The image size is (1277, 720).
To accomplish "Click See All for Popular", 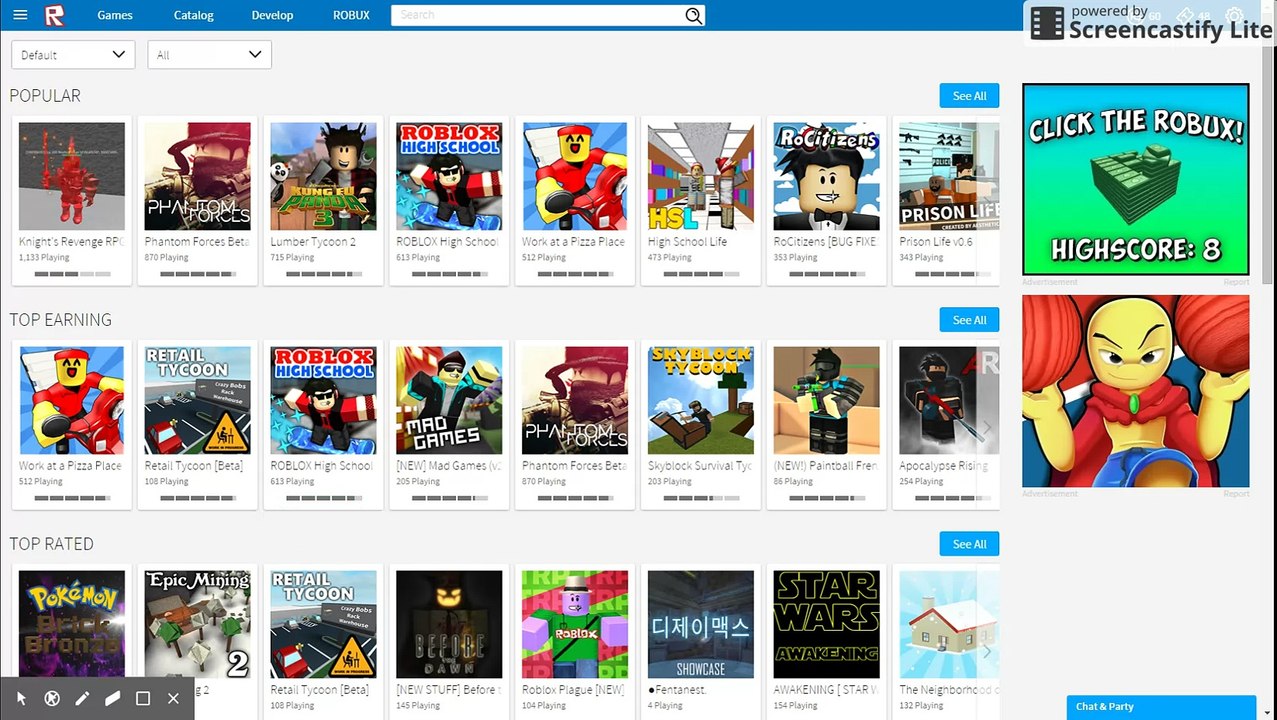I will tap(969, 96).
